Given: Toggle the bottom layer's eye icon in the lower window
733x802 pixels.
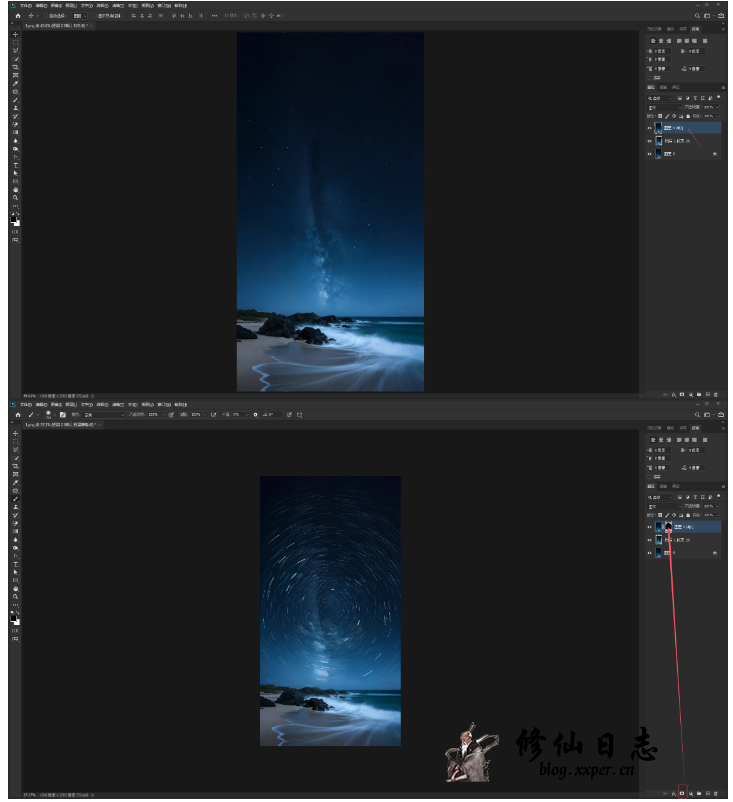Looking at the screenshot, I should pos(649,552).
